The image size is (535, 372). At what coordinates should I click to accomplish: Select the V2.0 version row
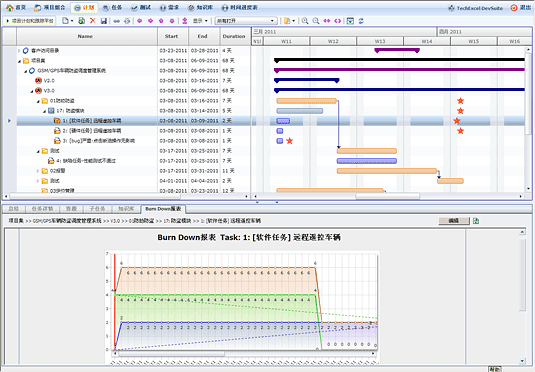click(133, 81)
